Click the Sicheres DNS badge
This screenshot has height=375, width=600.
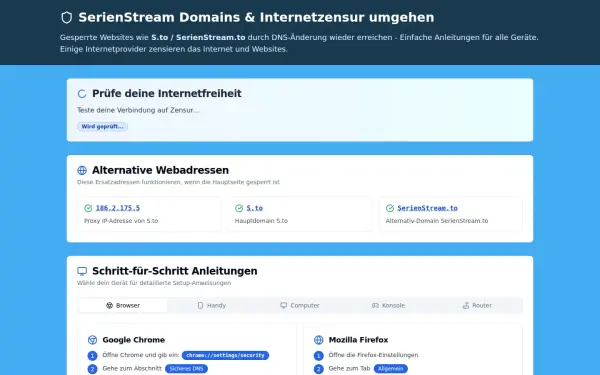pos(186,369)
